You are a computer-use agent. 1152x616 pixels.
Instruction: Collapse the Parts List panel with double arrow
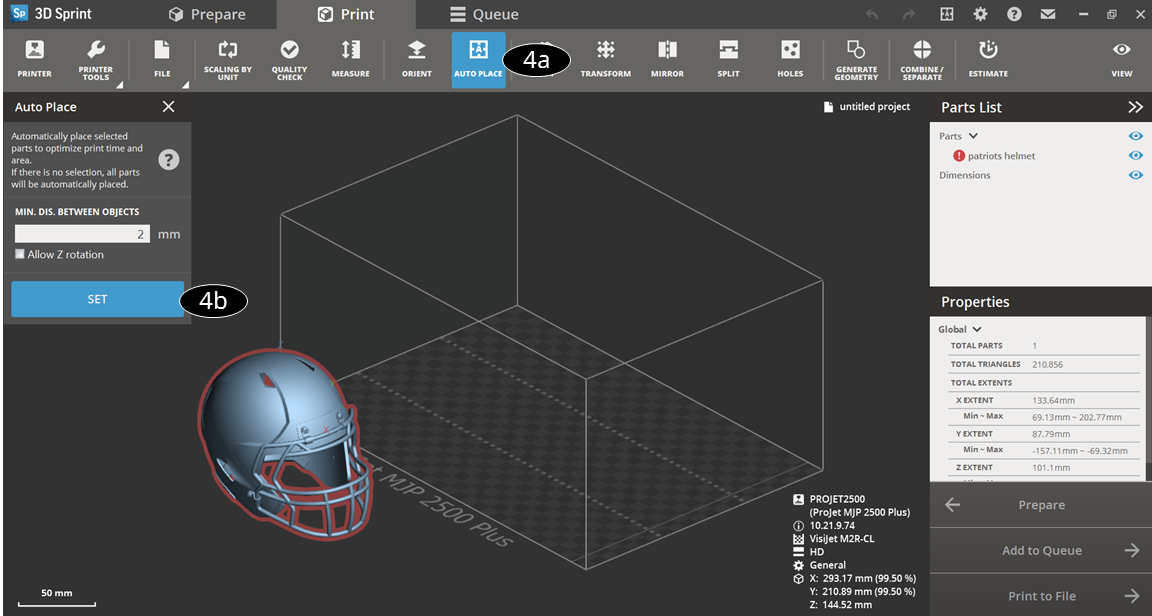1135,107
